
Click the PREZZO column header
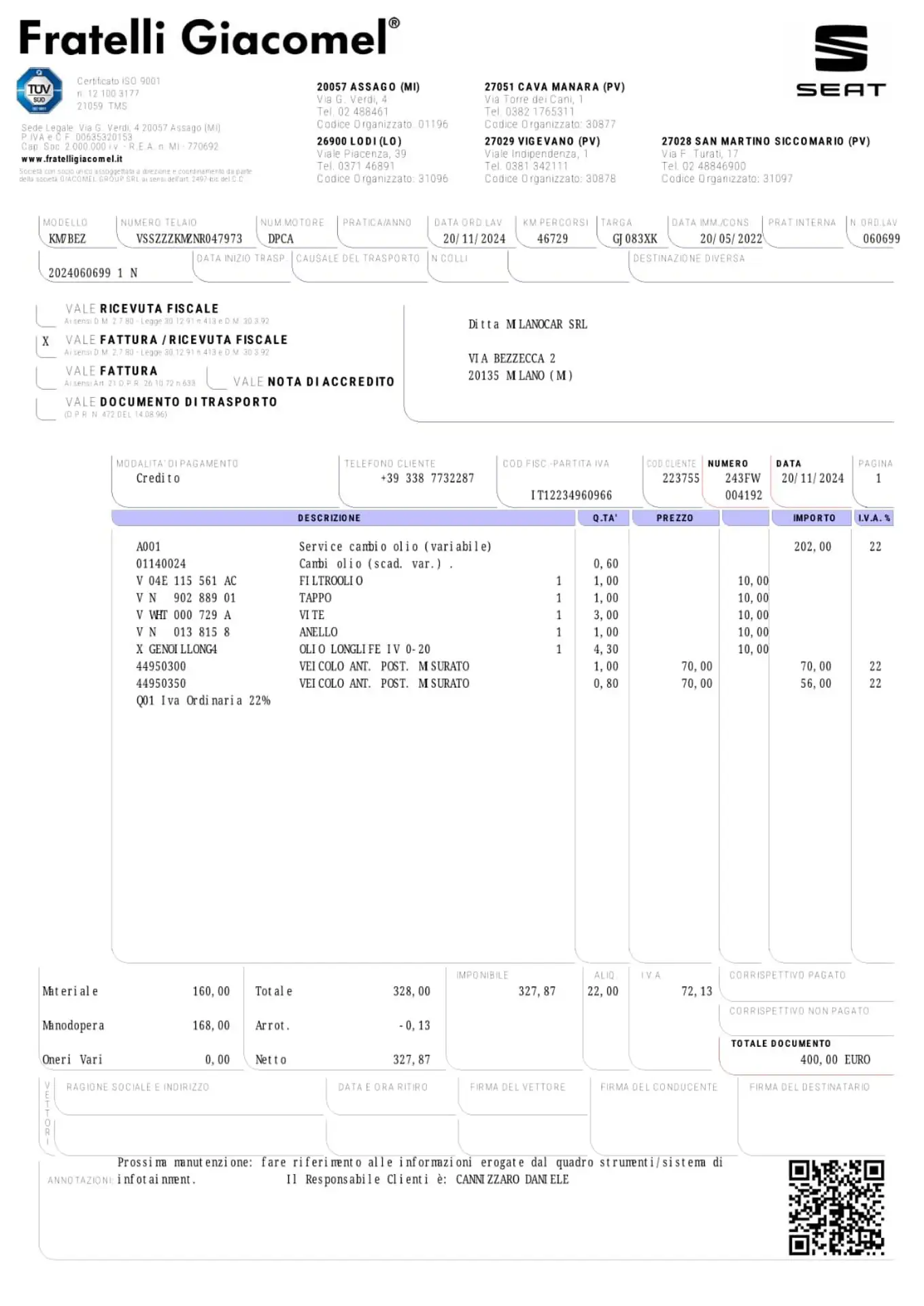(674, 518)
